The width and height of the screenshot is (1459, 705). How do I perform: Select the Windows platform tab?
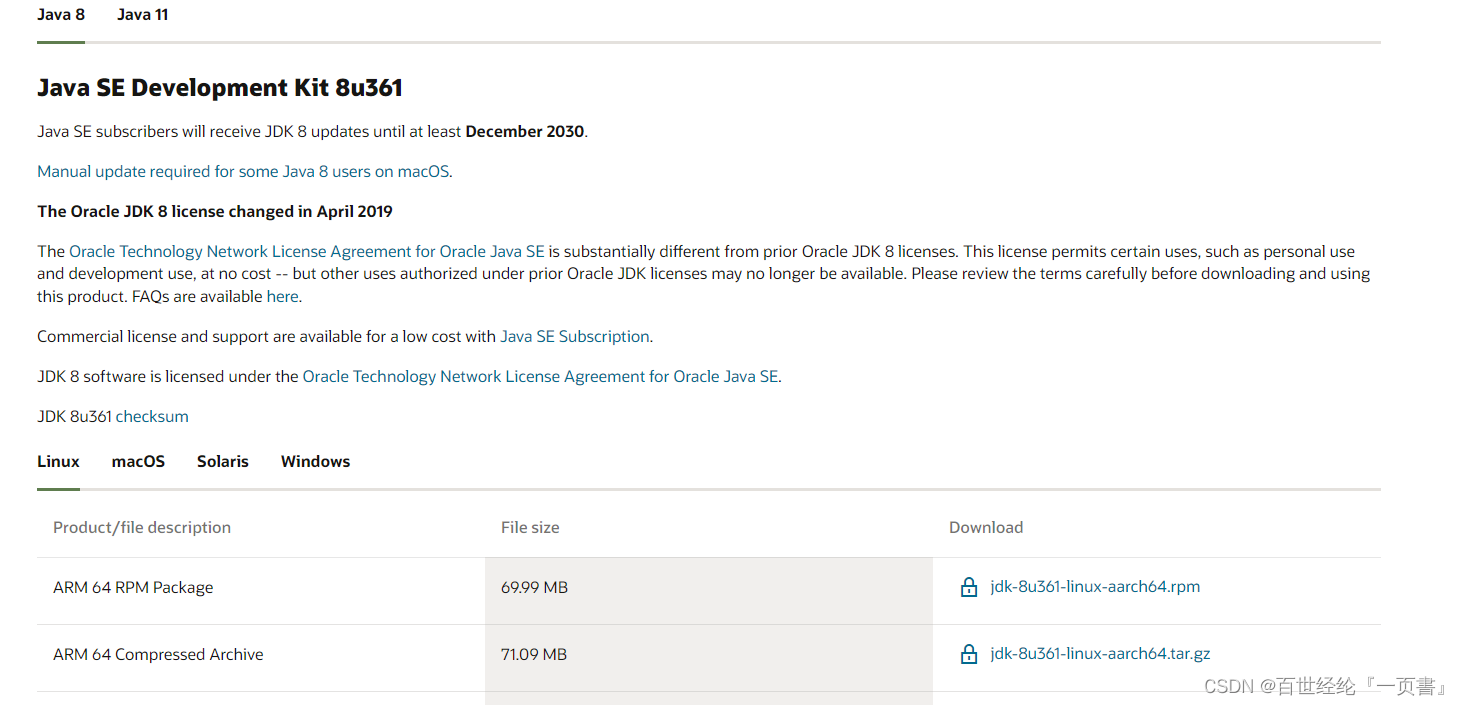pyautogui.click(x=315, y=461)
